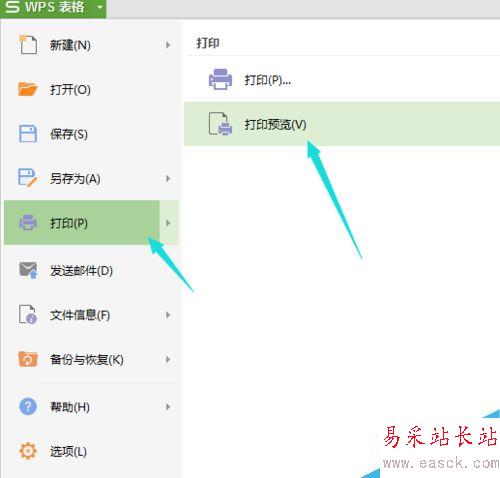Choose 打开(O) from the file menu
500x478 pixels.
point(92,89)
